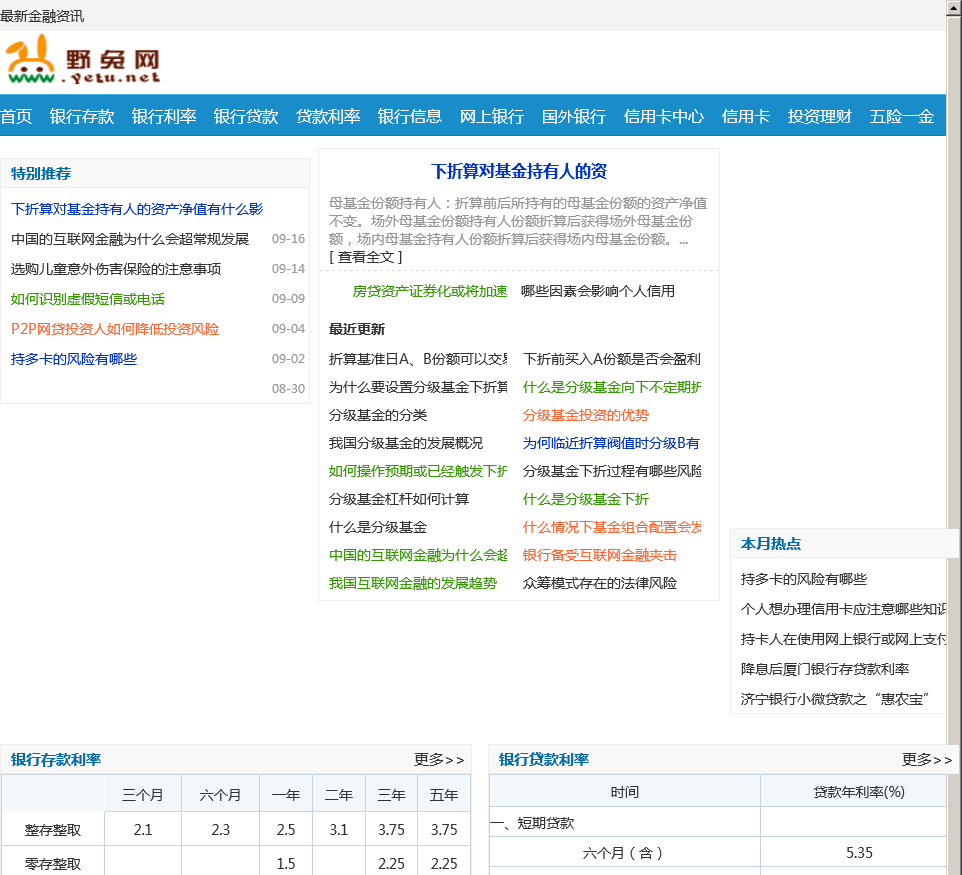This screenshot has width=962, height=875.
Task: Open the 贷款利率 nav item
Action: (328, 116)
